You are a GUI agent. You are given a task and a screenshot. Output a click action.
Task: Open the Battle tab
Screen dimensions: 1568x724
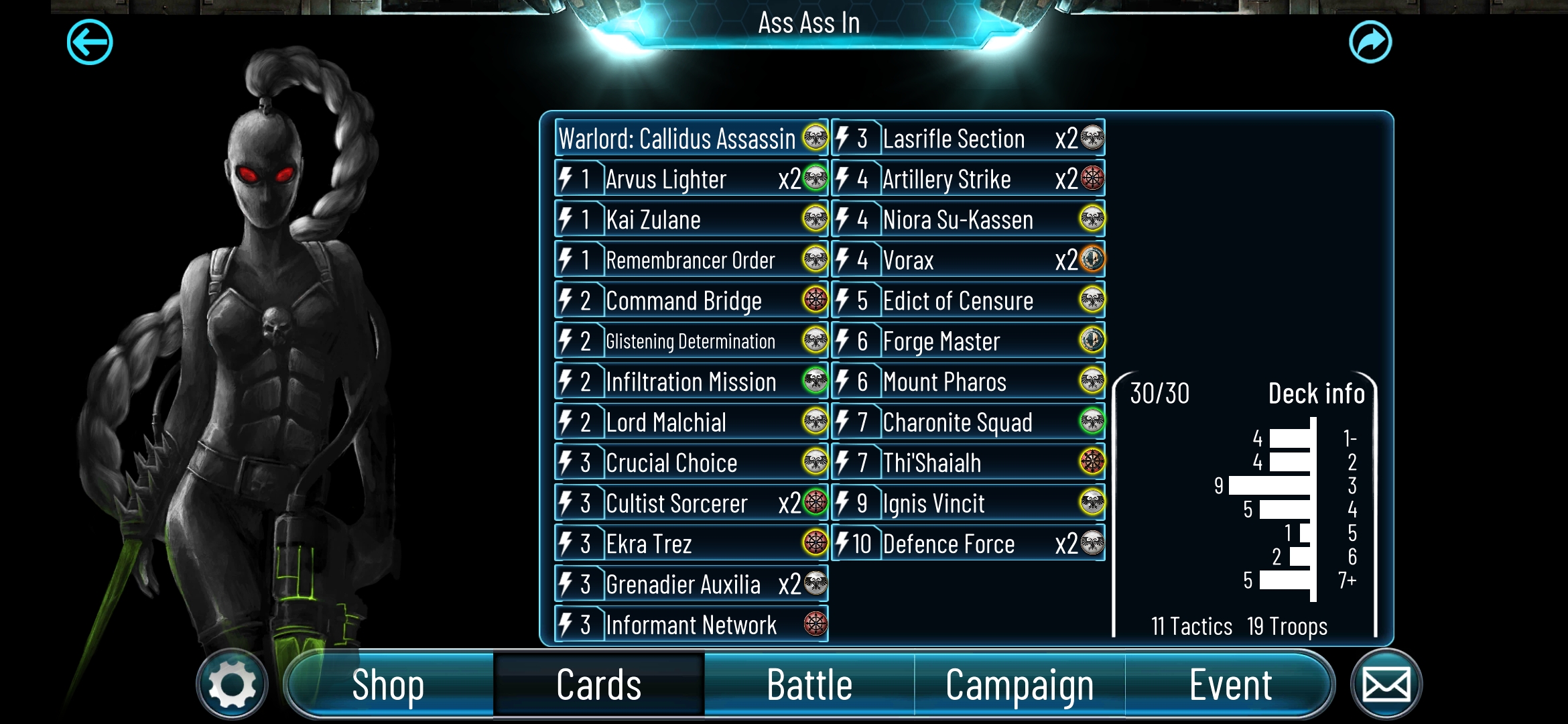tap(809, 685)
